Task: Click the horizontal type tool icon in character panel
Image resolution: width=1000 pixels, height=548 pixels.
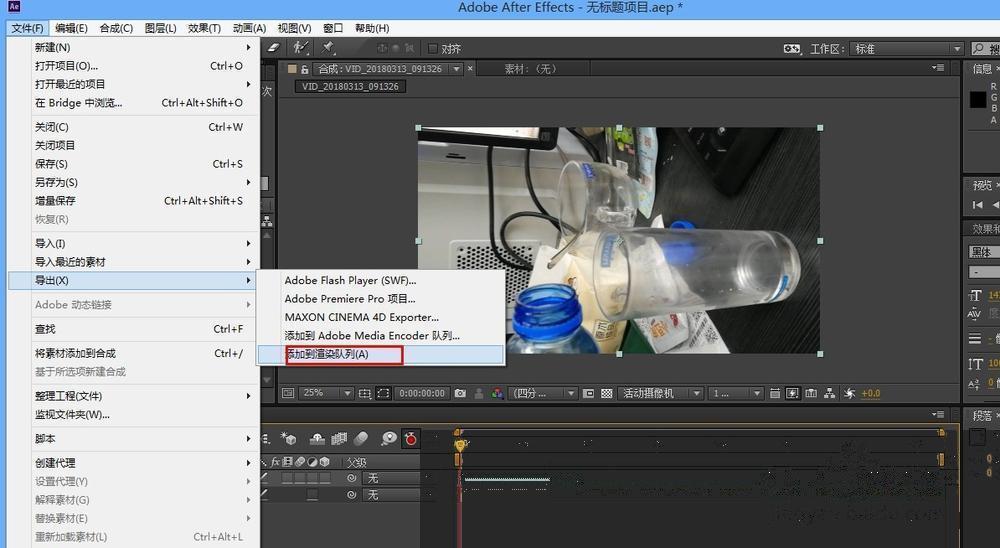Action: (974, 295)
